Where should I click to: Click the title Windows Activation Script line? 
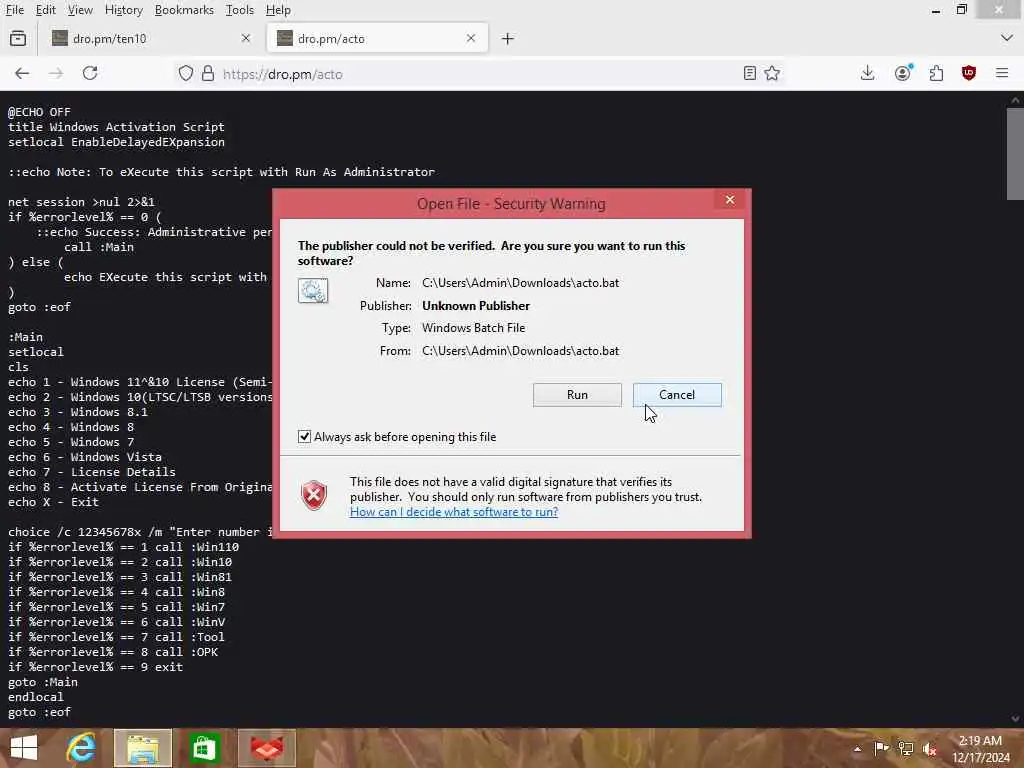click(x=116, y=127)
